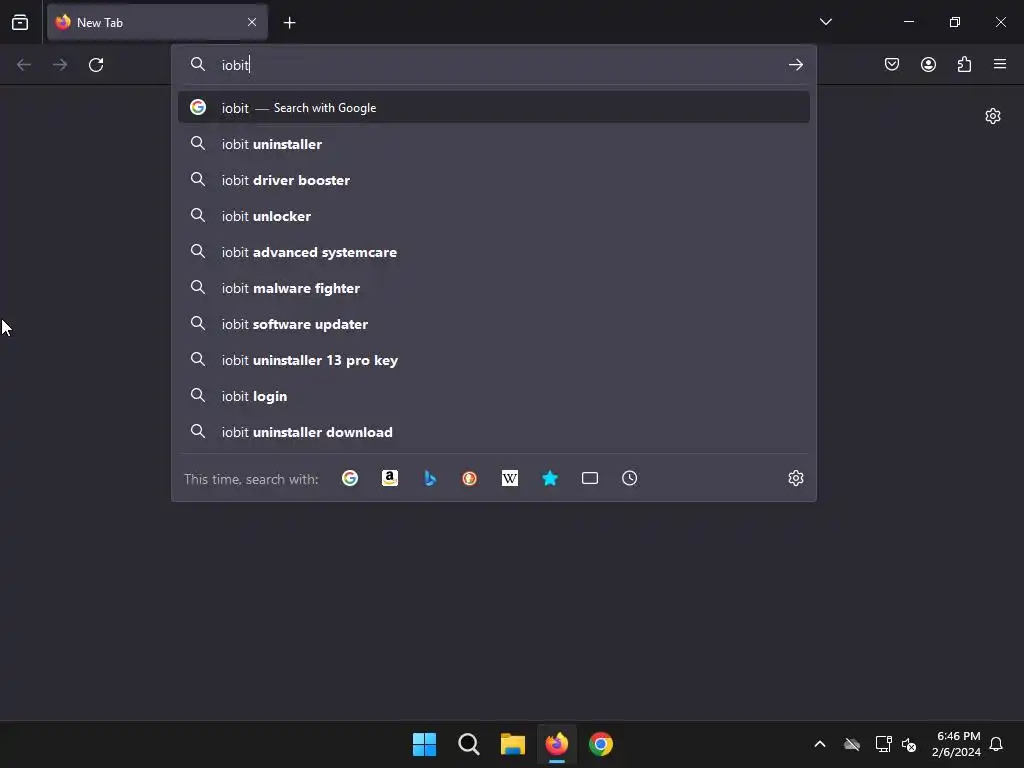Screen dimensions: 1024x768
Task: Go back one page
Action: coord(24,65)
